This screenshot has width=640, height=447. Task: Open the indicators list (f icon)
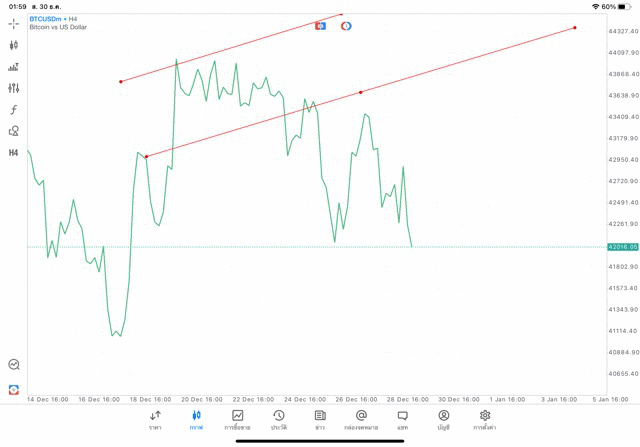coord(14,110)
